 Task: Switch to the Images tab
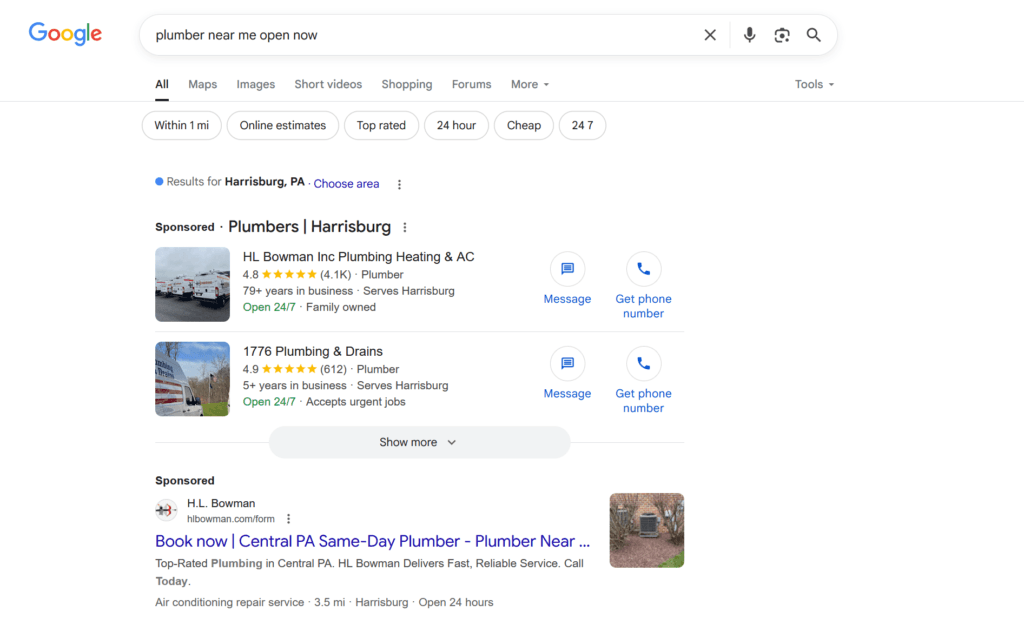pos(255,84)
